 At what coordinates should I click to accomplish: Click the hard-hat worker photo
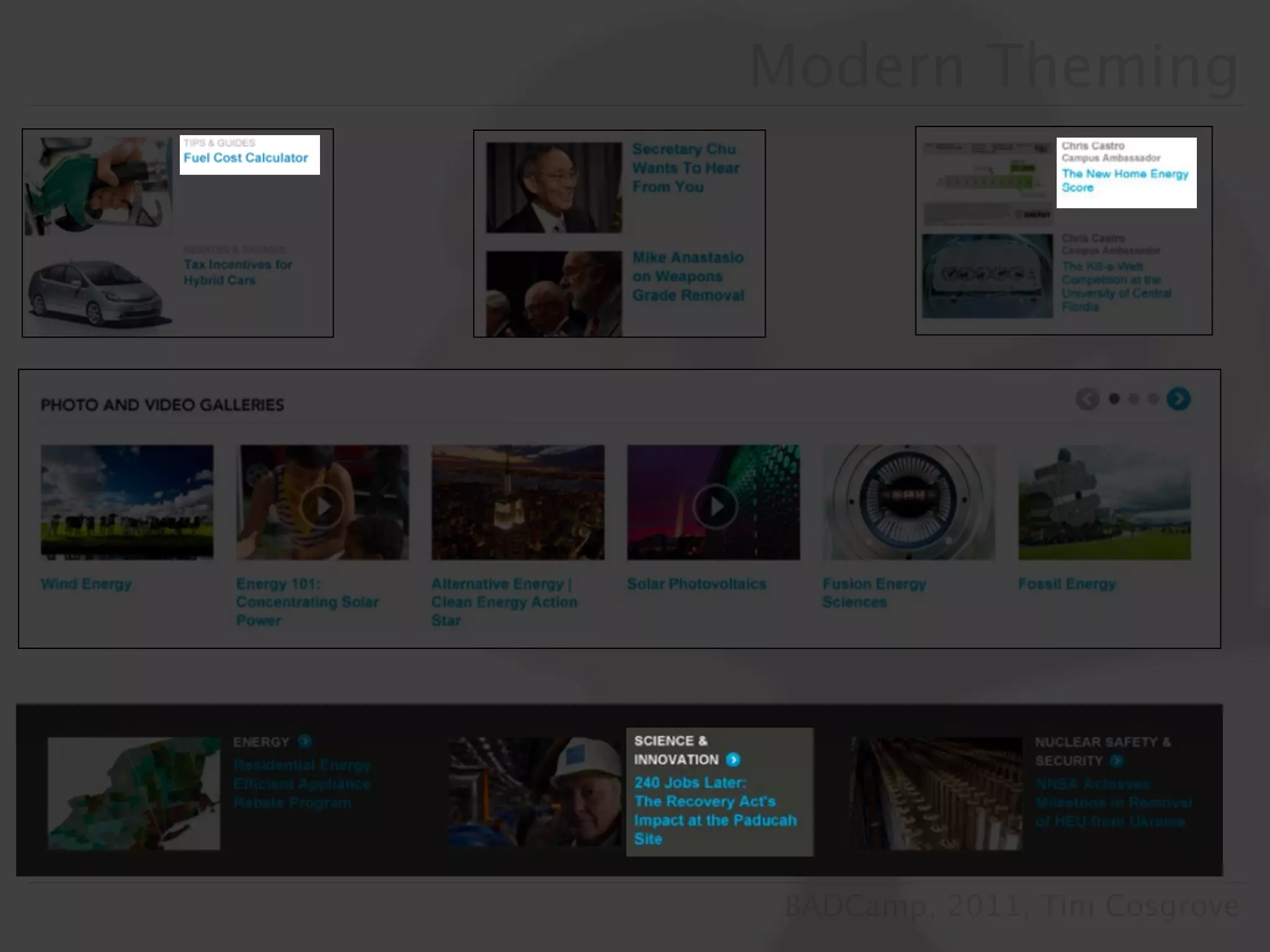pyautogui.click(x=535, y=792)
